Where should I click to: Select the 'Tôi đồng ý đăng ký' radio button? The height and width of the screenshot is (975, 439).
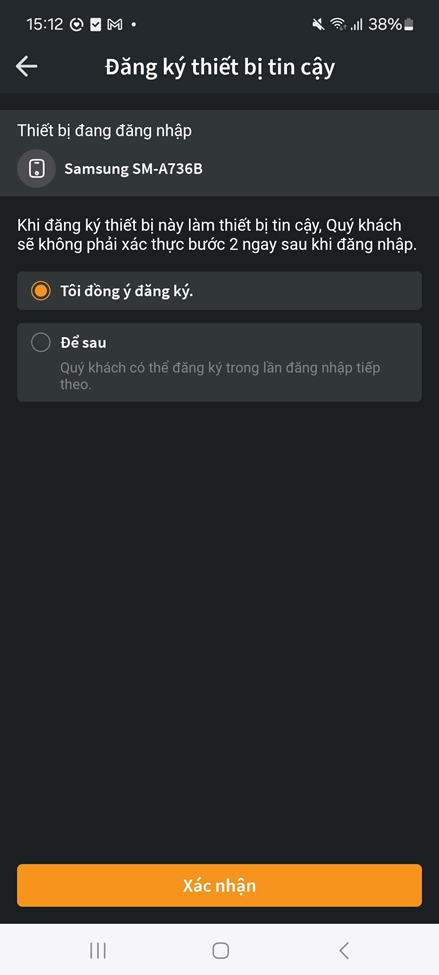(x=40, y=290)
